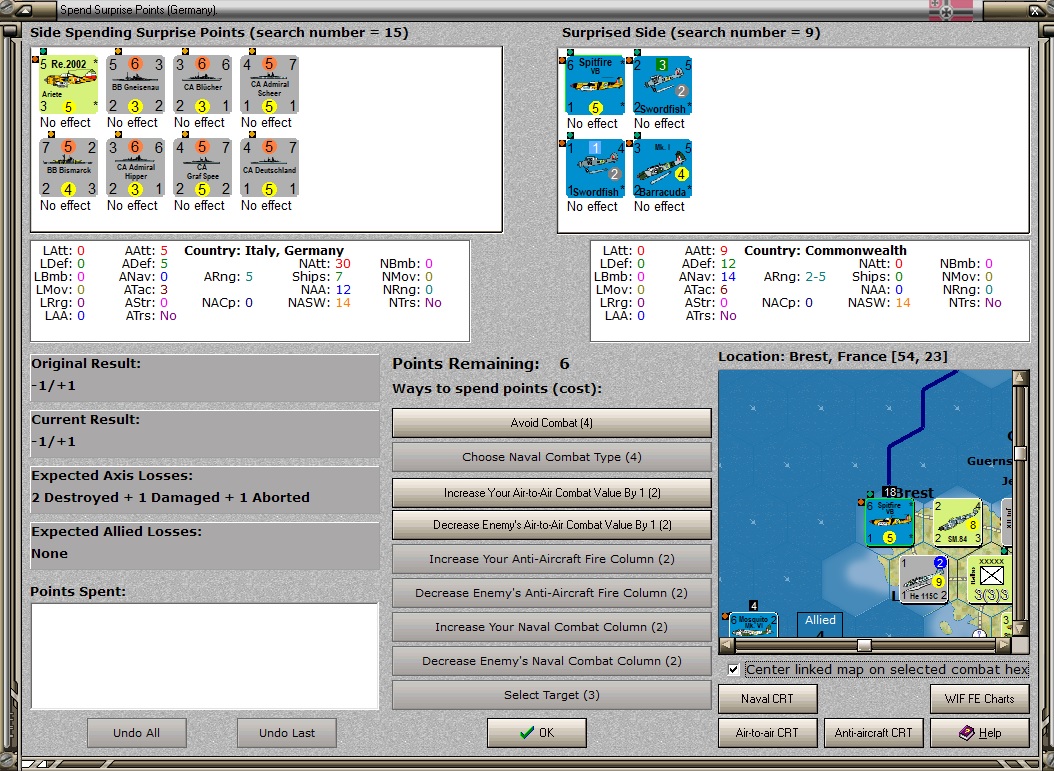Open the Anti-aircraft CRT chart
Screen dimensions: 1054x771
(874, 733)
